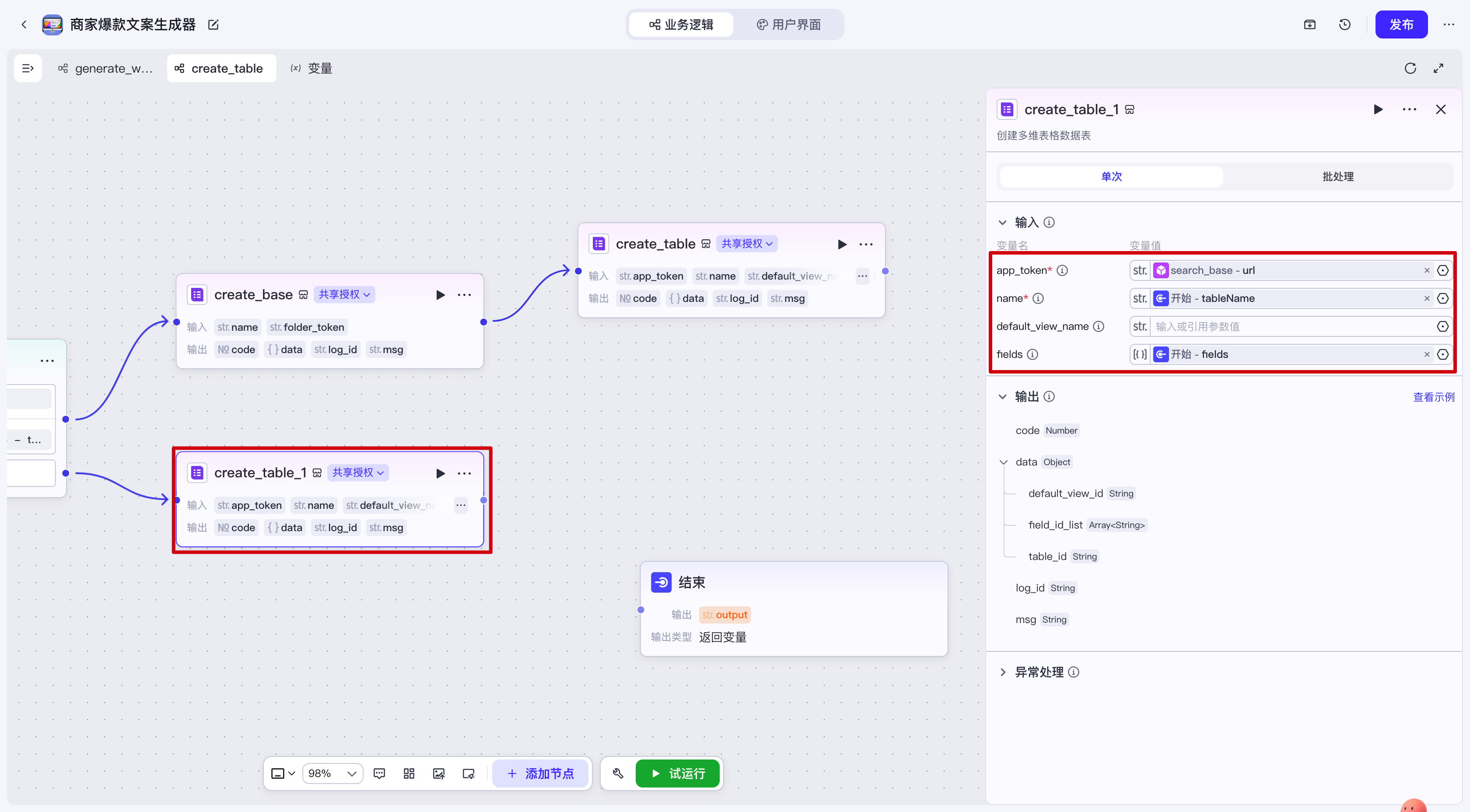Click the fullscreen expand arrows icon
Viewport: 1470px width, 812px height.
tap(1438, 69)
